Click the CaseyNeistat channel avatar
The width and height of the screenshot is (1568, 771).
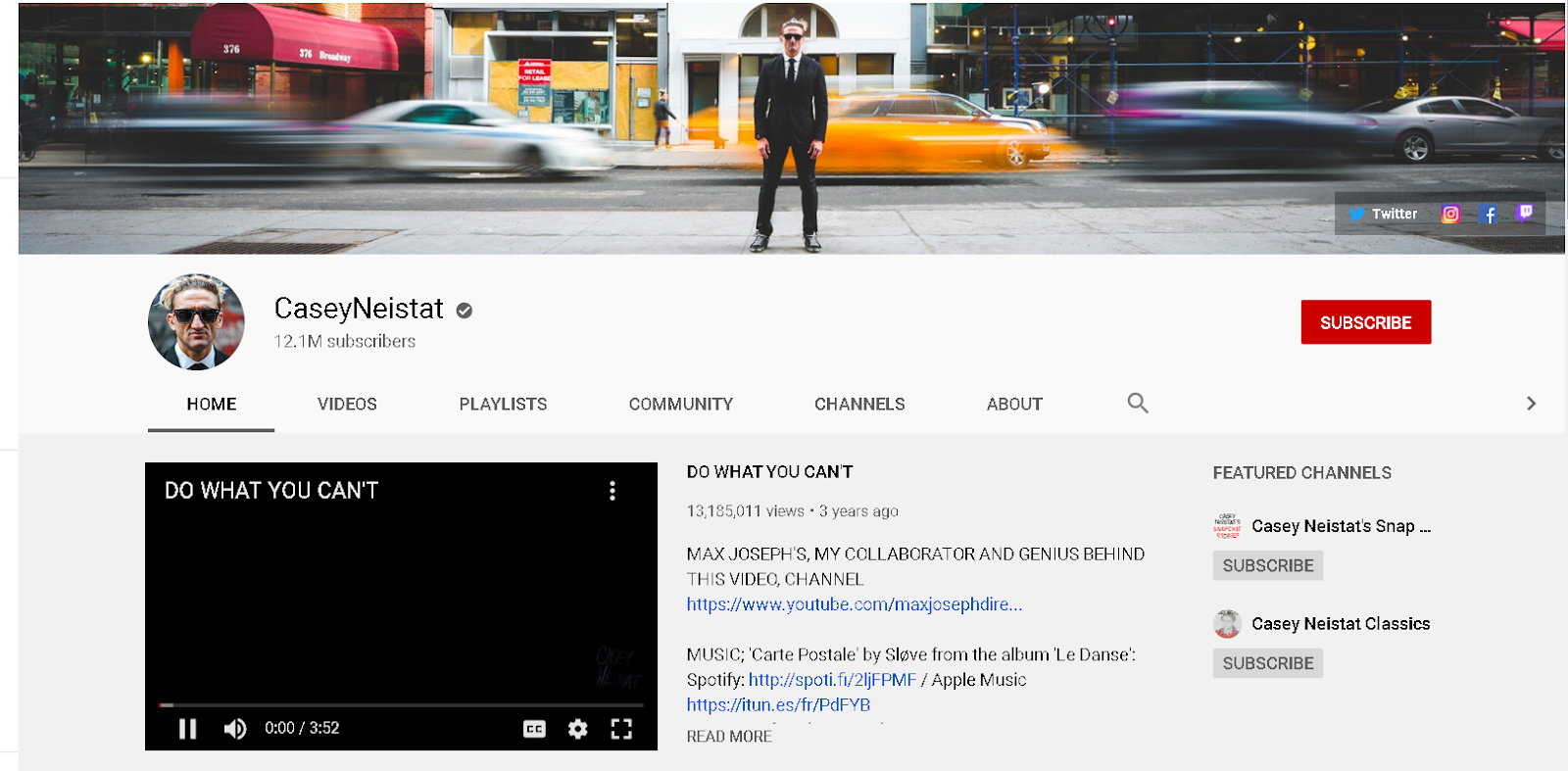coord(196,321)
